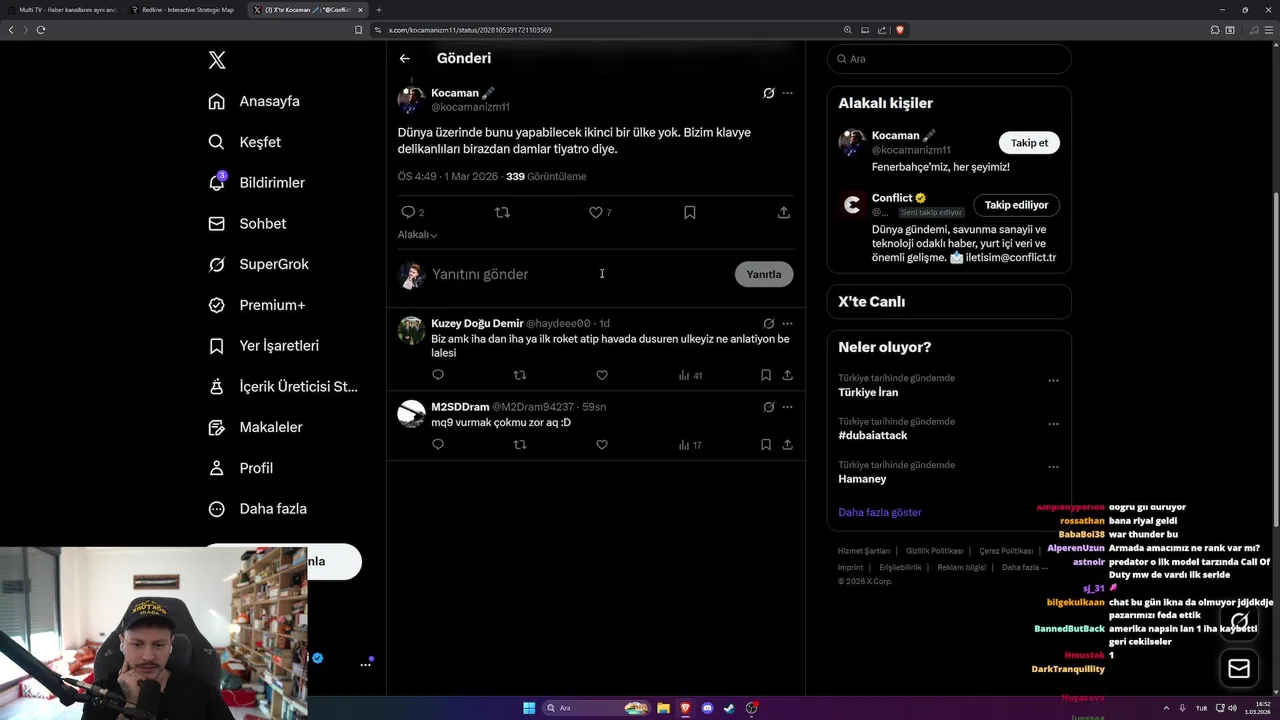Click Grok icon on Kuzey Doğu Demir's reply
The image size is (1280, 720).
(x=768, y=324)
